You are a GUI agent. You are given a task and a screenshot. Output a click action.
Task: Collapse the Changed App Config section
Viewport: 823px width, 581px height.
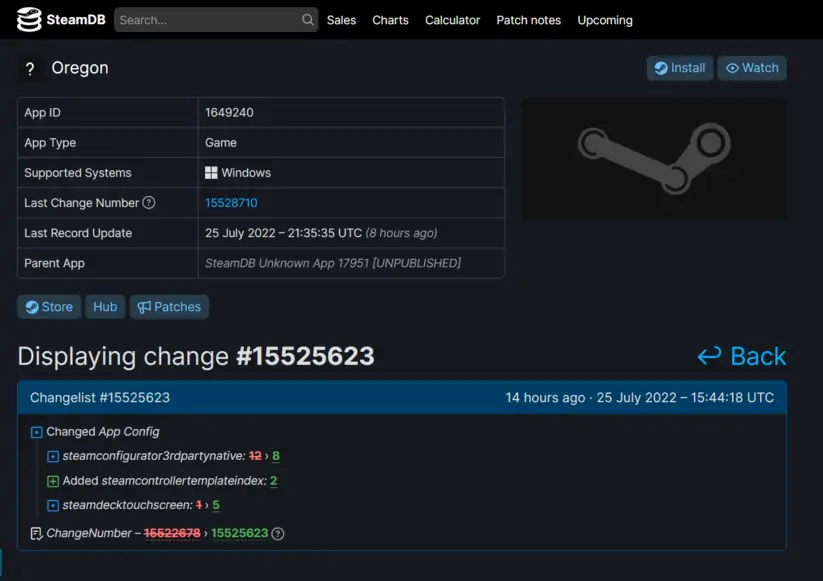tap(37, 432)
